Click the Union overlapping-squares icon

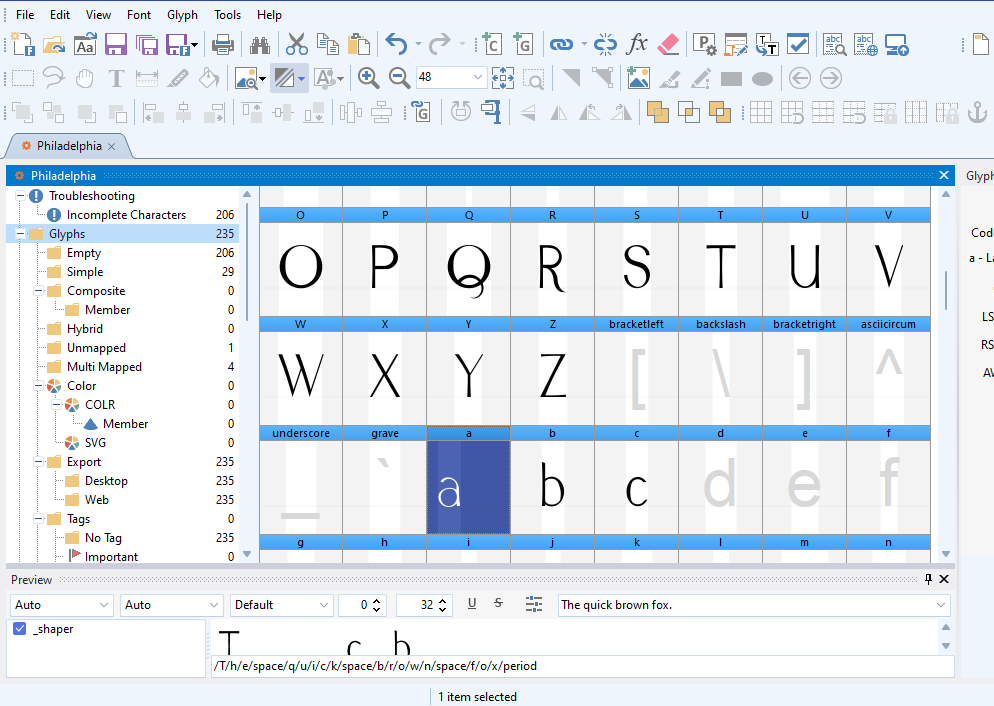[657, 113]
